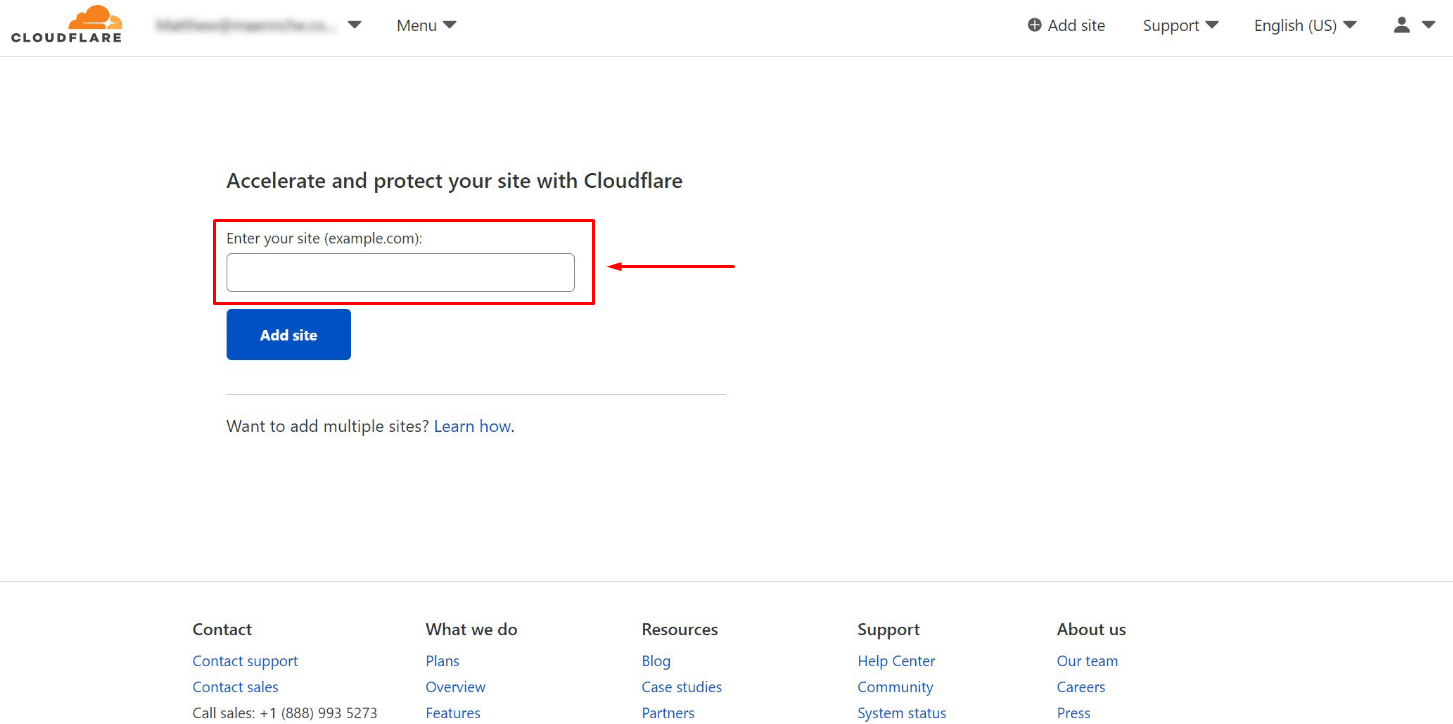Image resolution: width=1453 pixels, height=724 pixels.
Task: Visit the Community forum
Action: [x=895, y=687]
